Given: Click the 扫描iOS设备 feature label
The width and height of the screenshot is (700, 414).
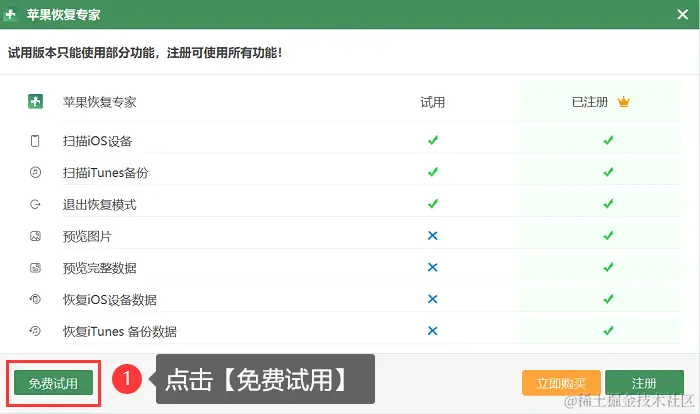Looking at the screenshot, I should click(97, 141).
